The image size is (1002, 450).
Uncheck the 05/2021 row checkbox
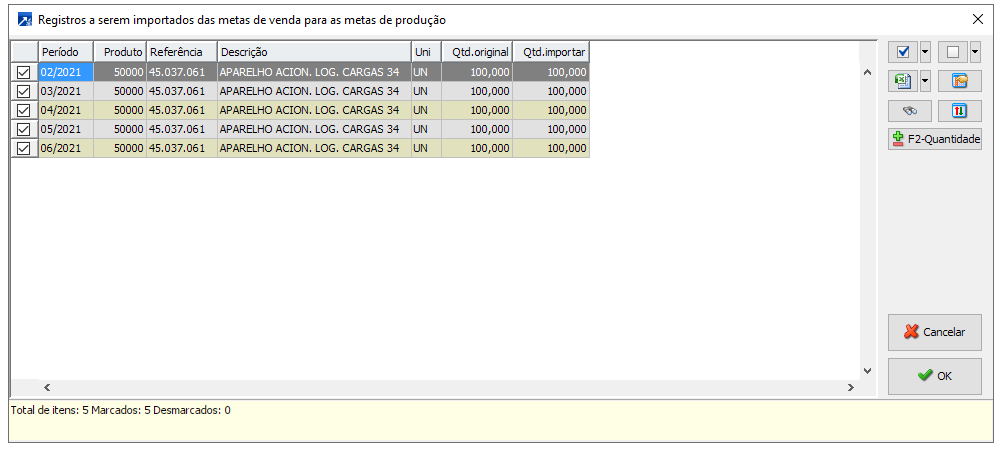tap(24, 129)
